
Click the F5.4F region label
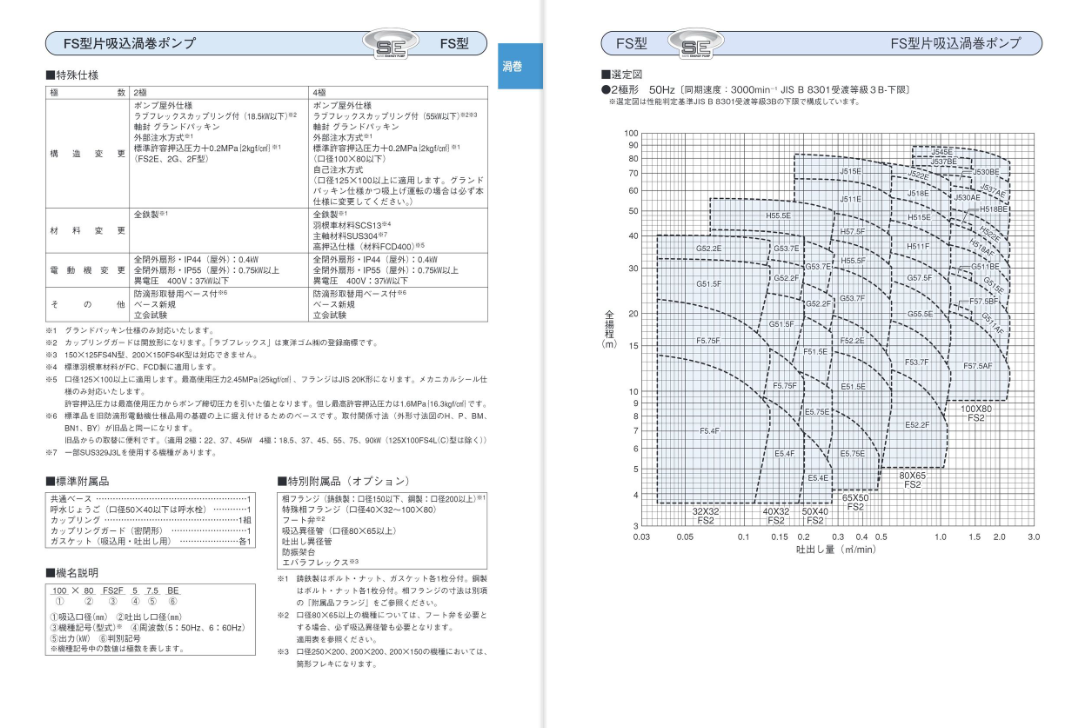click(710, 430)
